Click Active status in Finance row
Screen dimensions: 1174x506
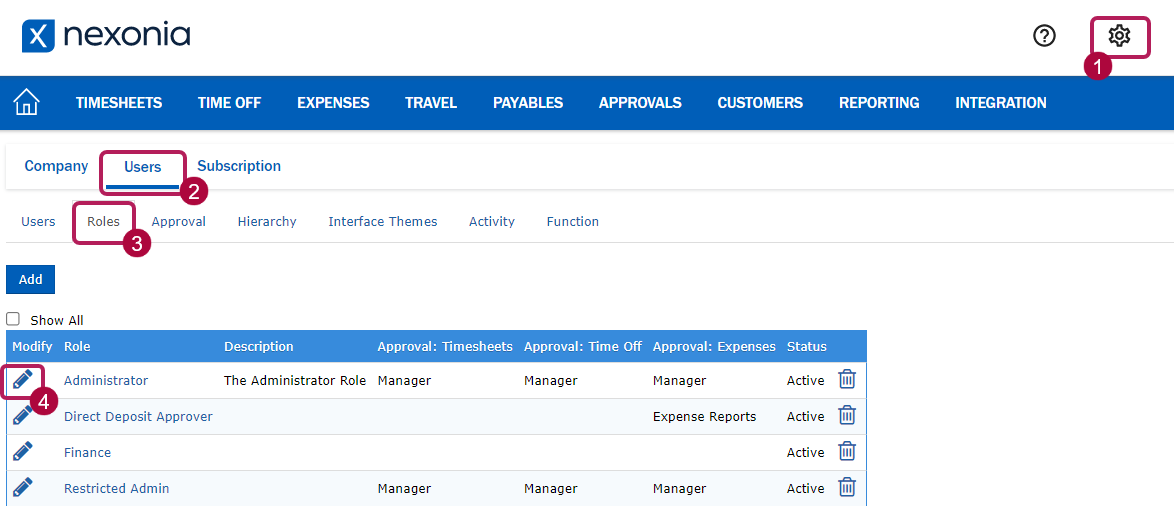(806, 452)
